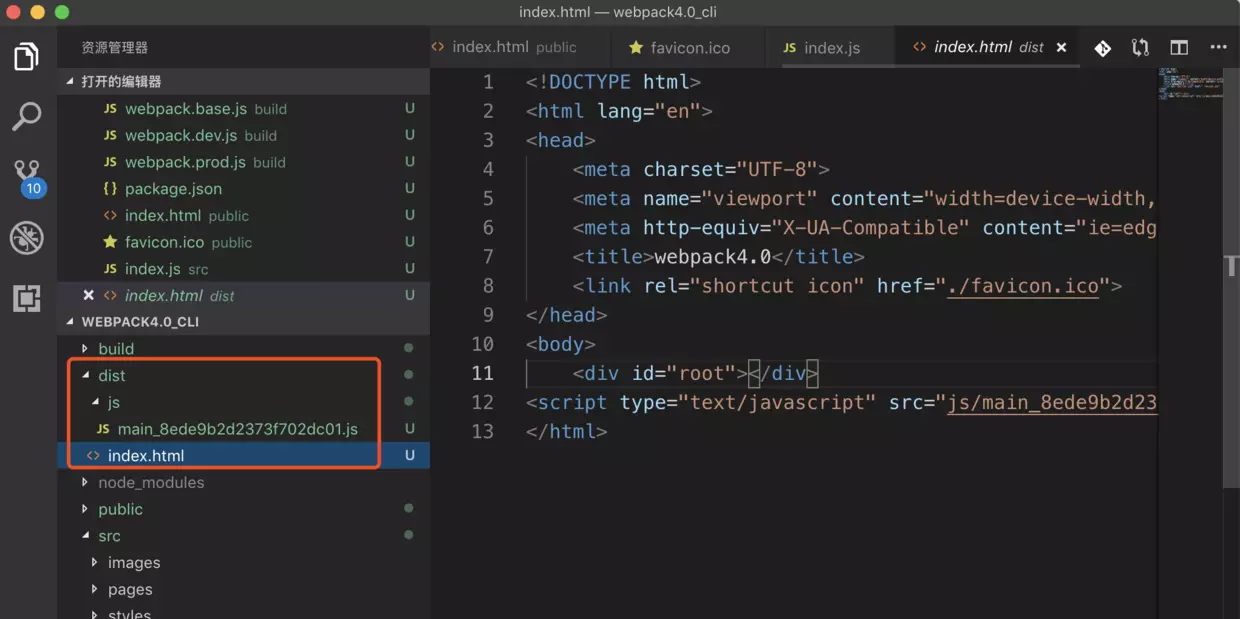This screenshot has height=619, width=1240.
Task: Click the git diamond icon in editor toolbar
Action: (x=1102, y=48)
